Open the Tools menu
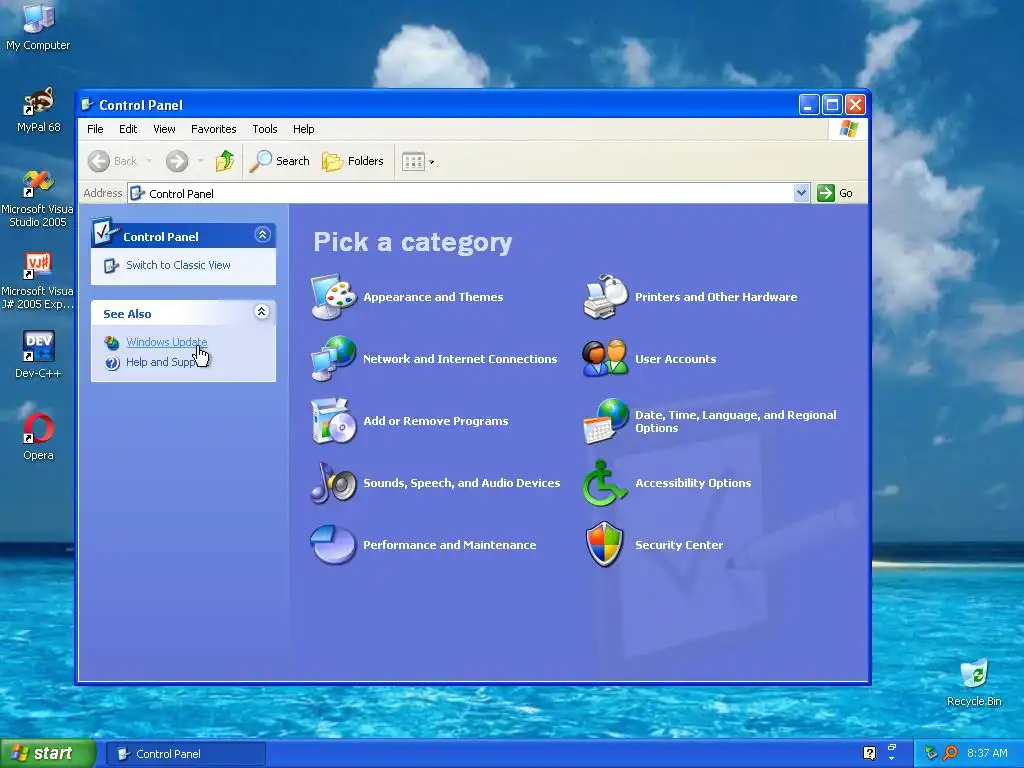The height and width of the screenshot is (768, 1024). coord(264,129)
